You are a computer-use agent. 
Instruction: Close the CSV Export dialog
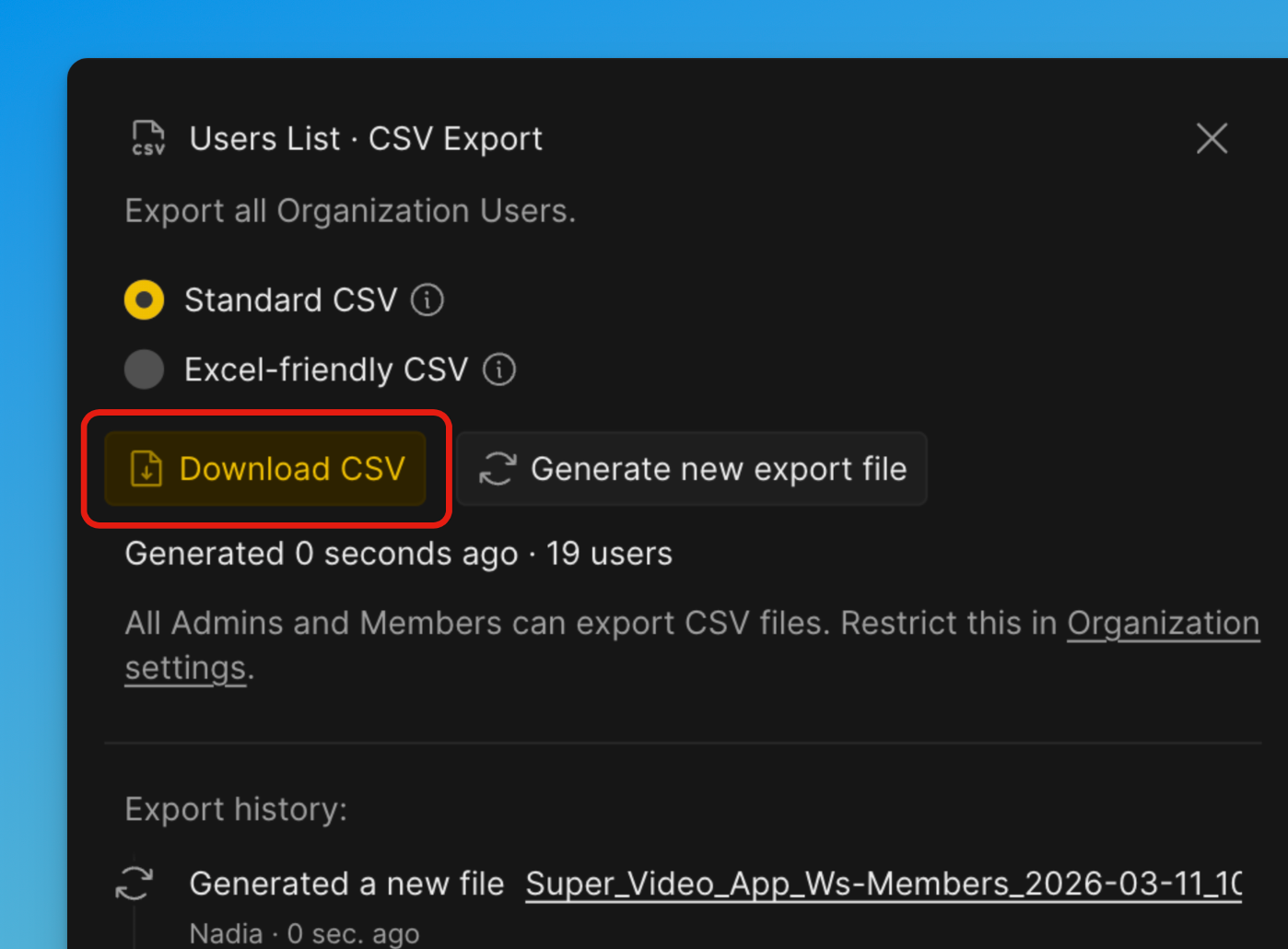click(x=1212, y=138)
